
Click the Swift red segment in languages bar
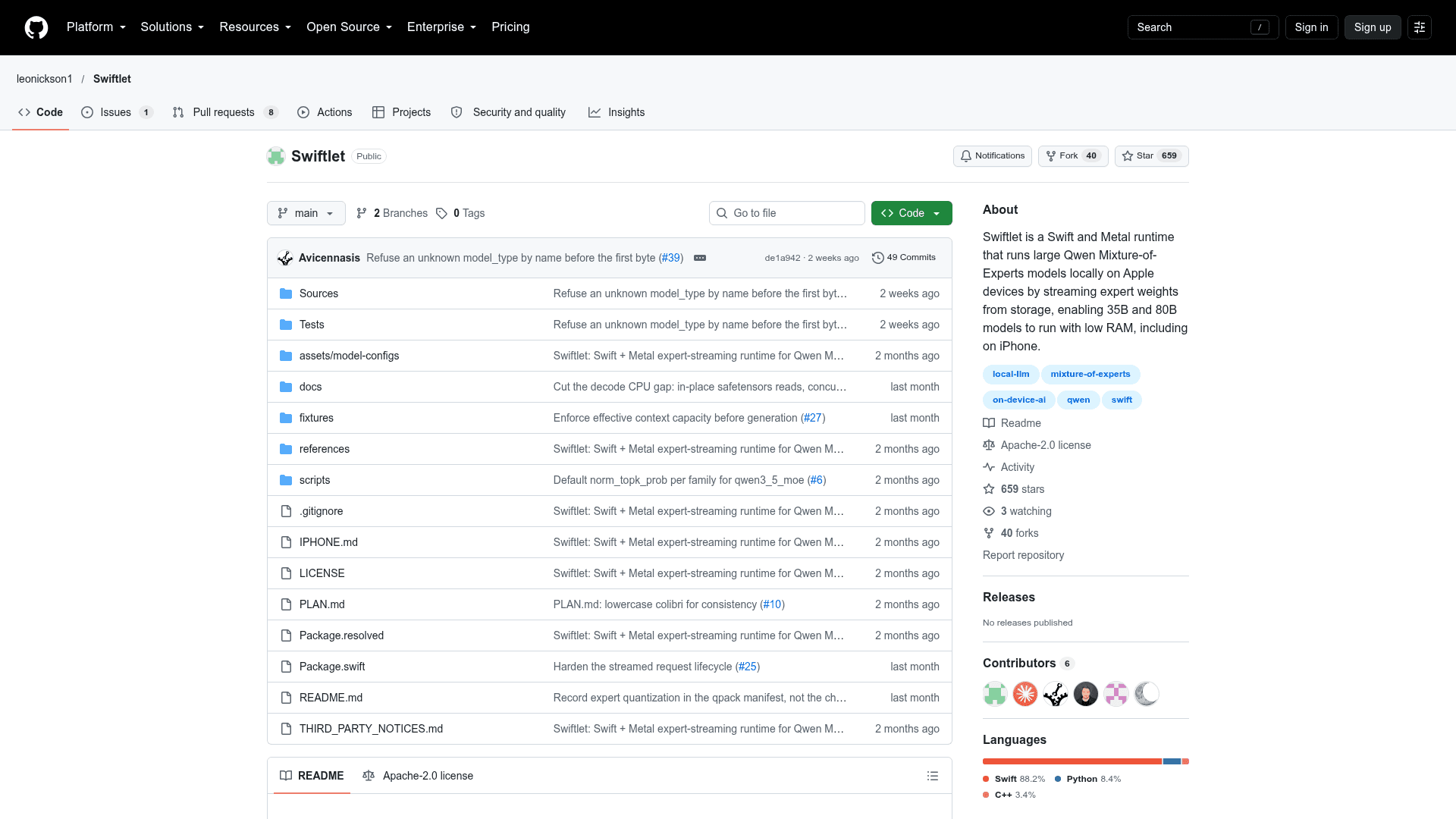point(1072,761)
